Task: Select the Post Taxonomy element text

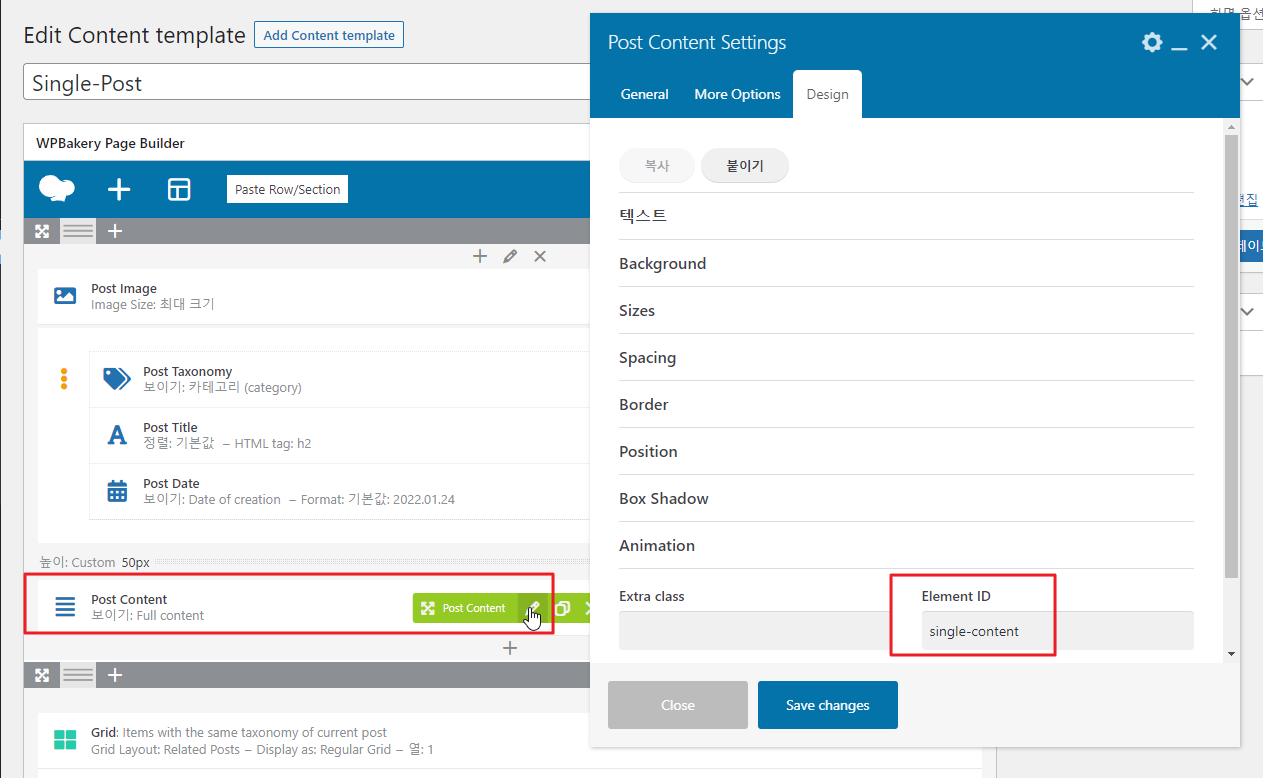Action: coord(187,371)
